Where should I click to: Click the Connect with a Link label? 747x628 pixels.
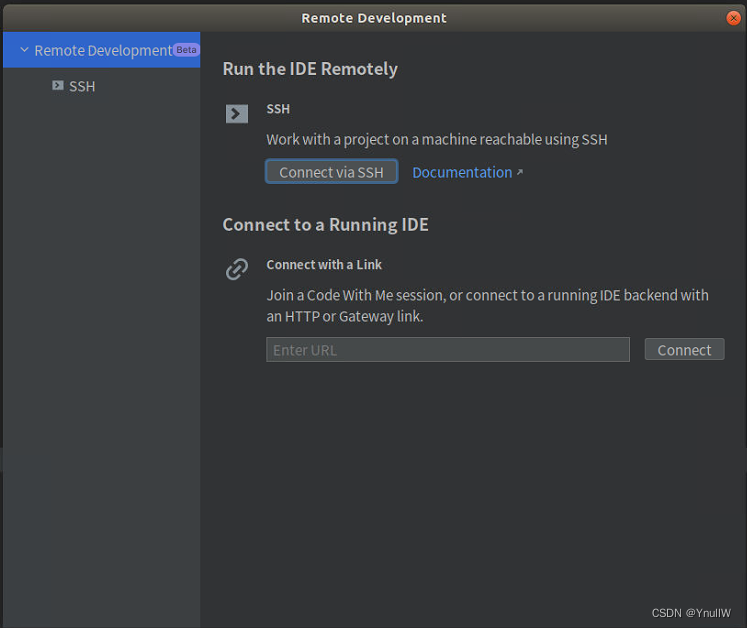pos(324,265)
